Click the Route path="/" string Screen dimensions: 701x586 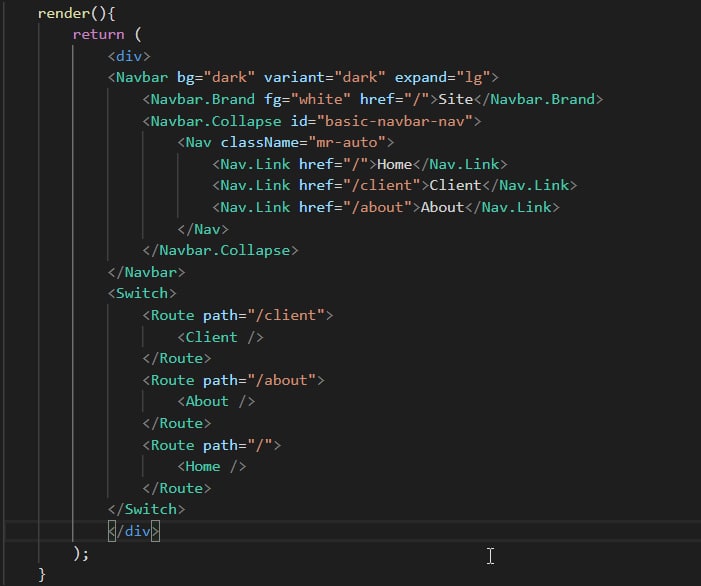coord(260,445)
